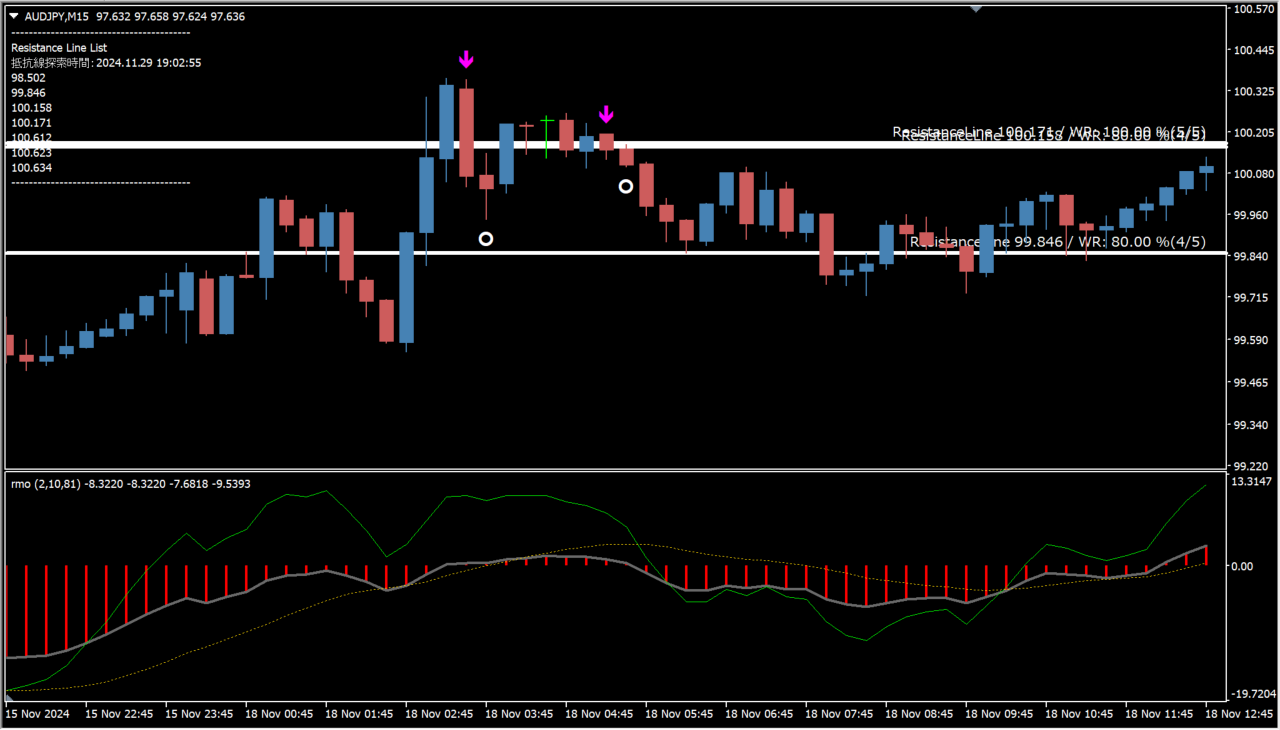This screenshot has width=1280, height=730.
Task: Click the last blue candle at right edge
Action: [x=1206, y=169]
